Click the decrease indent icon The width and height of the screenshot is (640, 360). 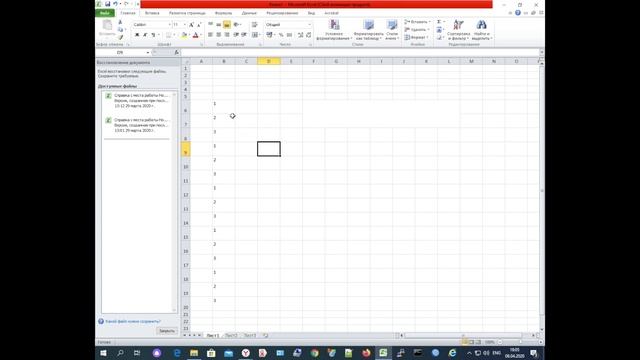click(236, 35)
